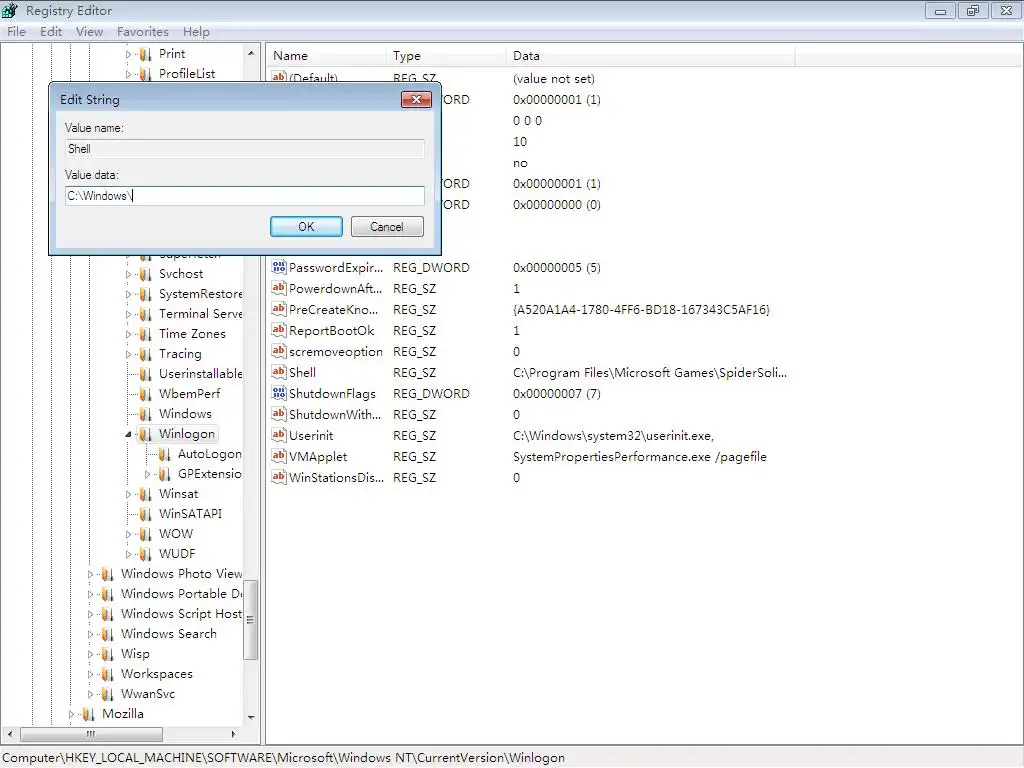Click the scremoveoption string value icon
This screenshot has height=768, width=1024.
[279, 351]
